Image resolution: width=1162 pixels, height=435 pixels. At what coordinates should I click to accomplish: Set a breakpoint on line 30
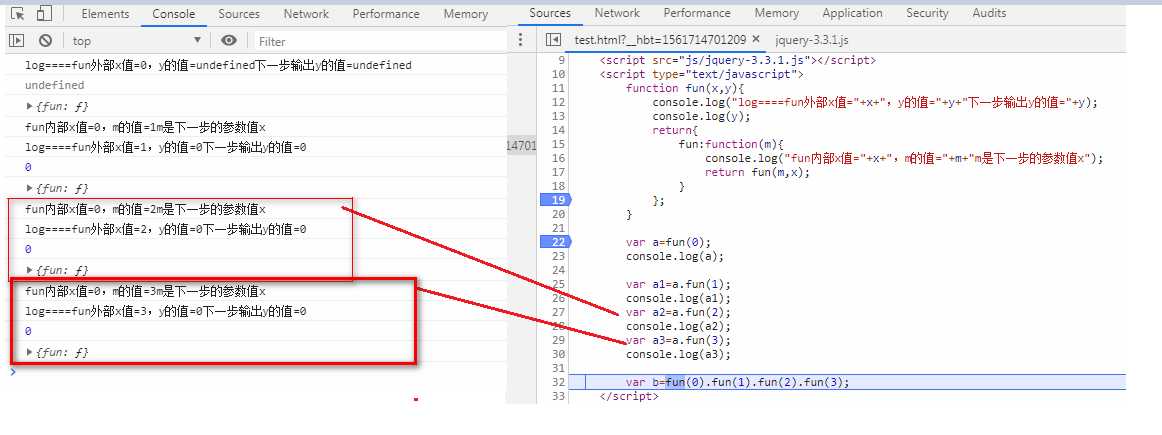pyautogui.click(x=559, y=354)
